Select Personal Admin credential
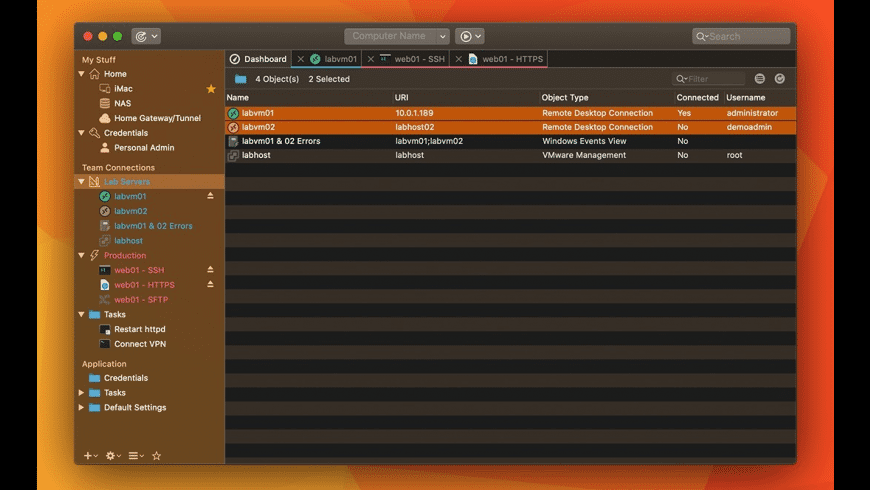The width and height of the screenshot is (870, 490). coord(144,148)
